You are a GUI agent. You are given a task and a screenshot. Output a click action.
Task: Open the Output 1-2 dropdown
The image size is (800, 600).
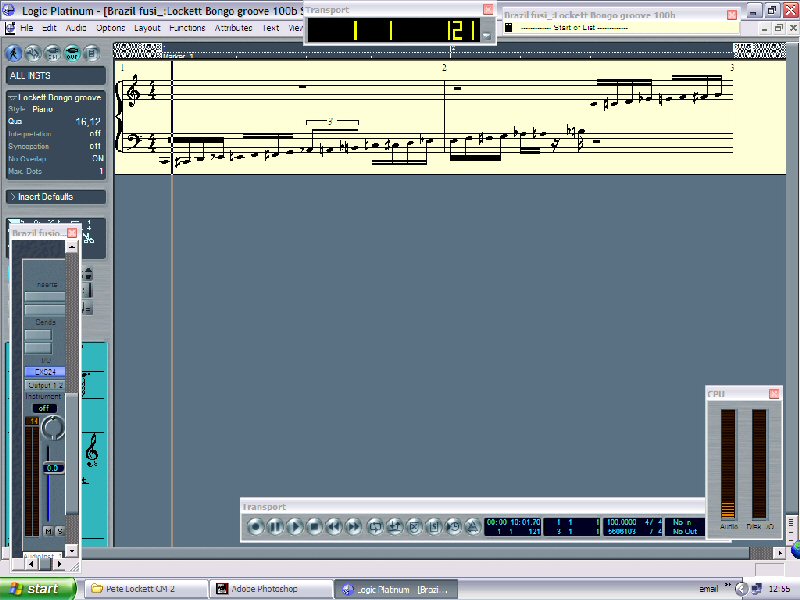tap(44, 385)
